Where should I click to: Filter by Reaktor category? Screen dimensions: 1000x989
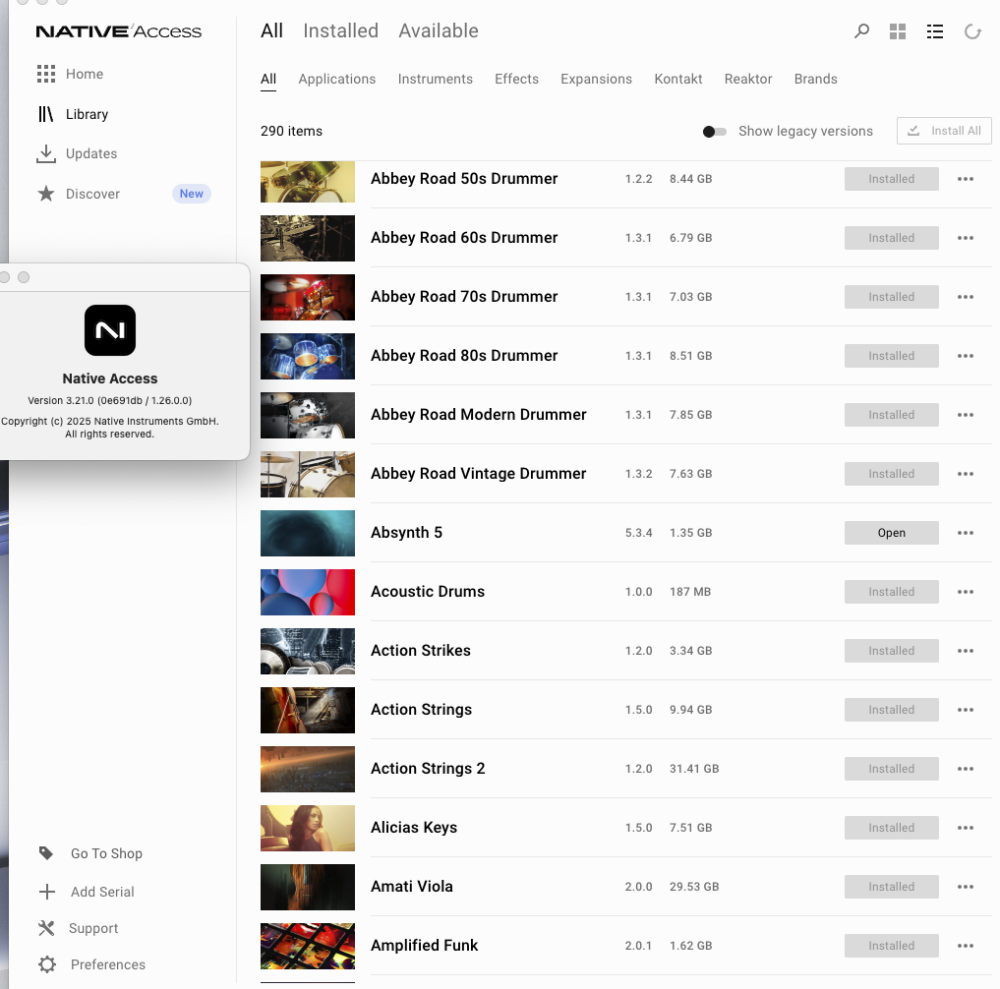click(748, 79)
